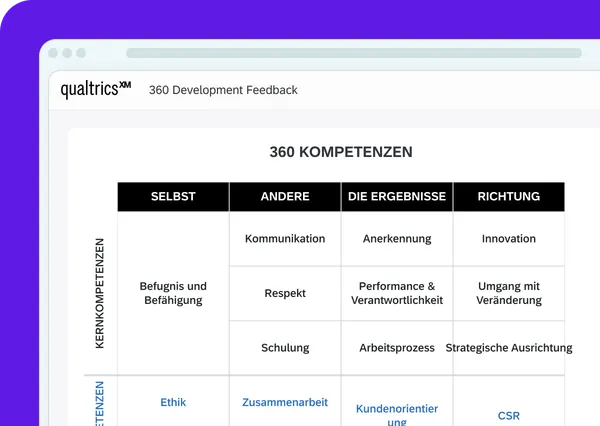Image resolution: width=600 pixels, height=426 pixels.
Task: Select the RICHTUNG column header
Action: [x=509, y=196]
